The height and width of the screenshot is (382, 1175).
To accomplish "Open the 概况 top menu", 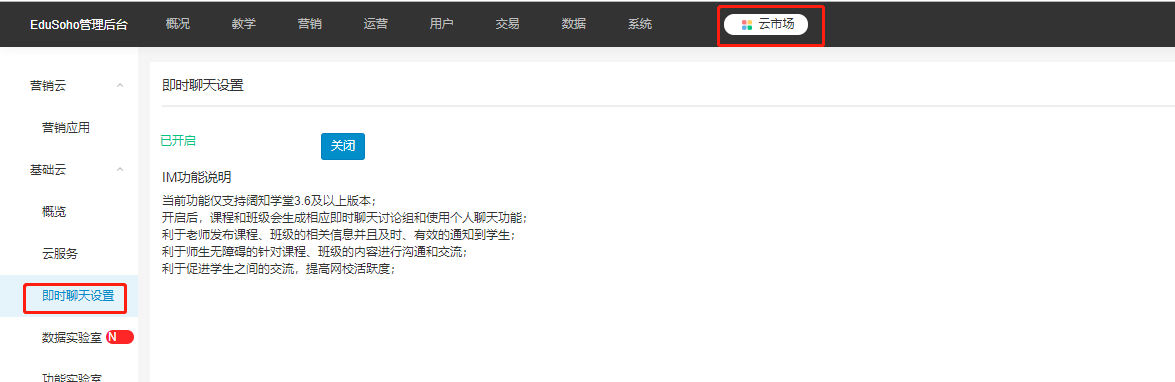I will [178, 24].
